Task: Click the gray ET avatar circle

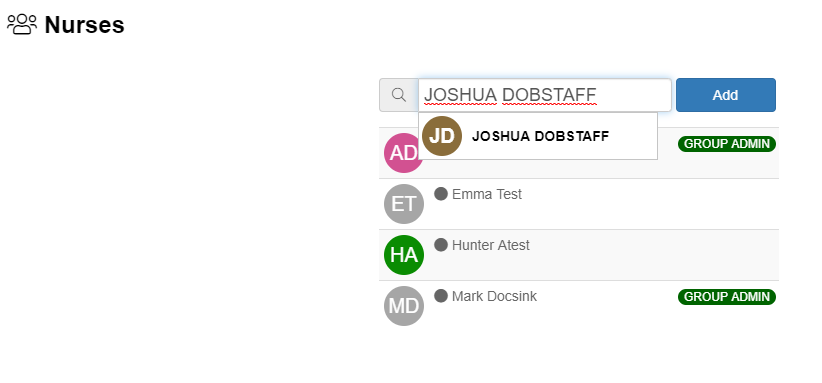Action: [404, 204]
